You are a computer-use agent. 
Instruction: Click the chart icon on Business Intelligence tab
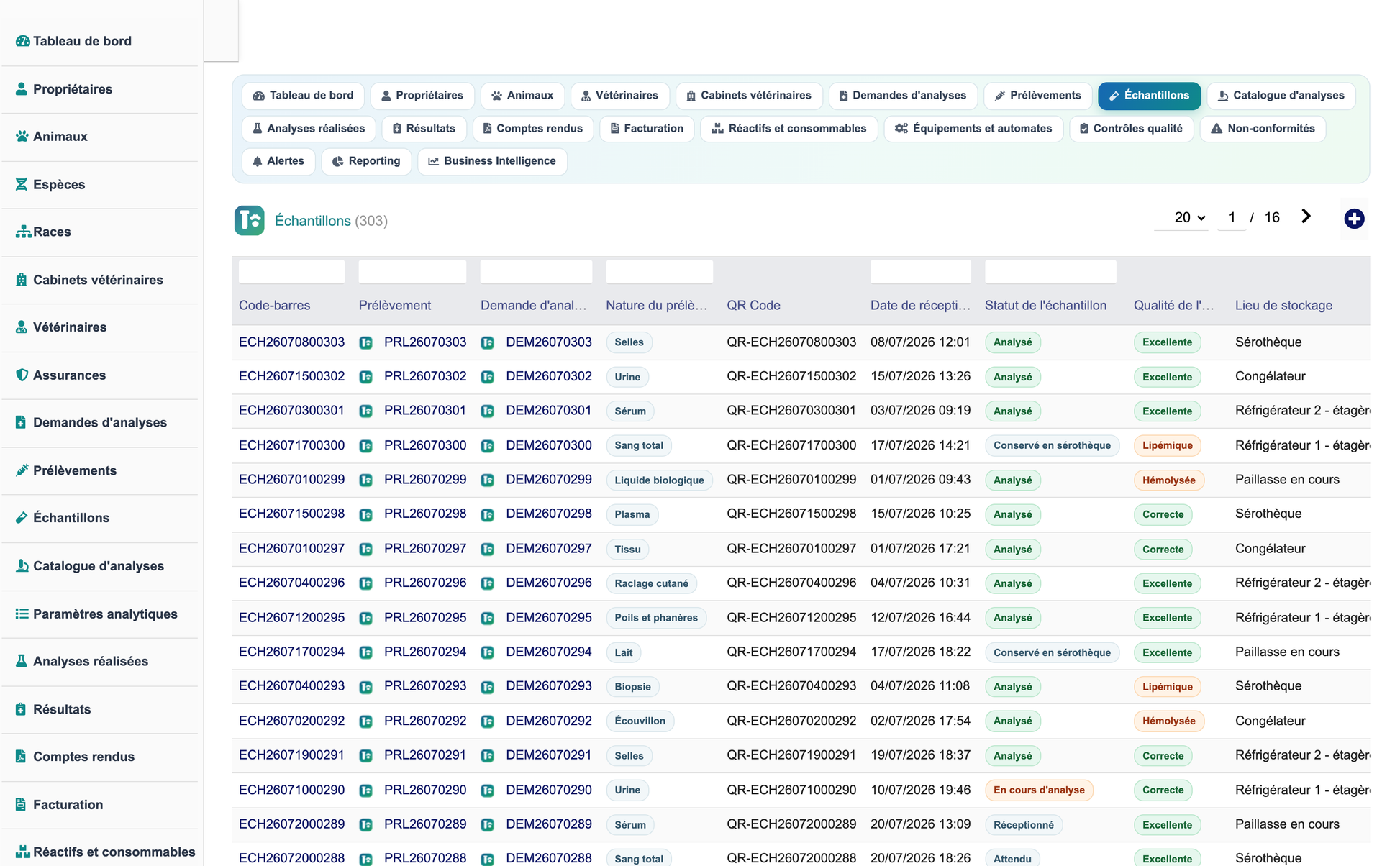[x=434, y=161]
